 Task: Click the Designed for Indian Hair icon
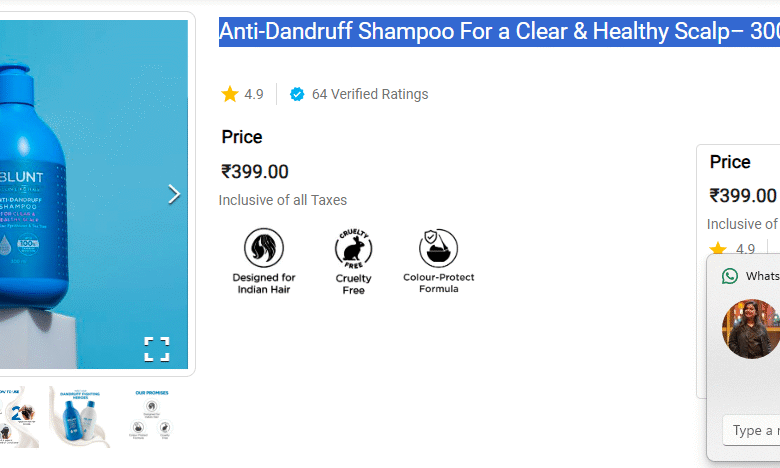264,248
